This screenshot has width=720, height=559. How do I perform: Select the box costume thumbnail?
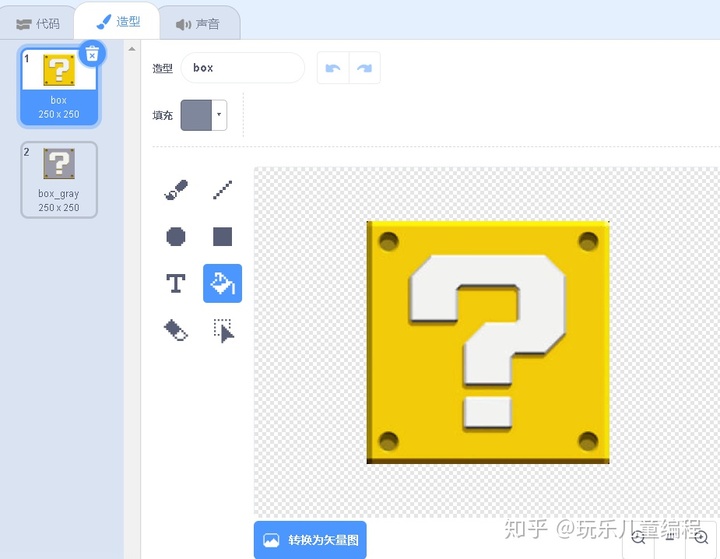59,86
